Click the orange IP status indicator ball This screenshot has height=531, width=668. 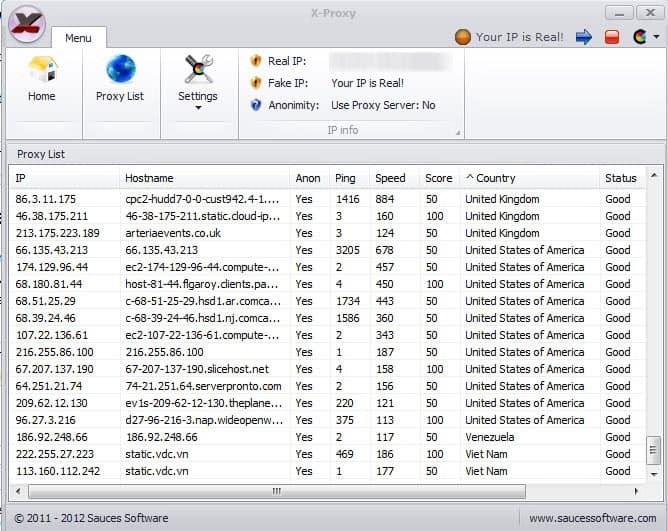463,37
